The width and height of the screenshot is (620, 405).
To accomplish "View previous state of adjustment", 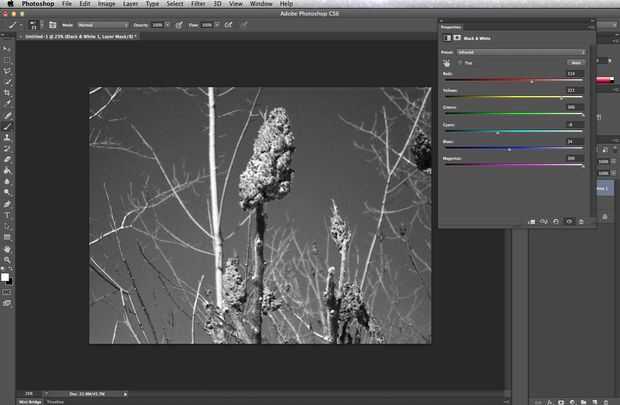I will [x=544, y=221].
